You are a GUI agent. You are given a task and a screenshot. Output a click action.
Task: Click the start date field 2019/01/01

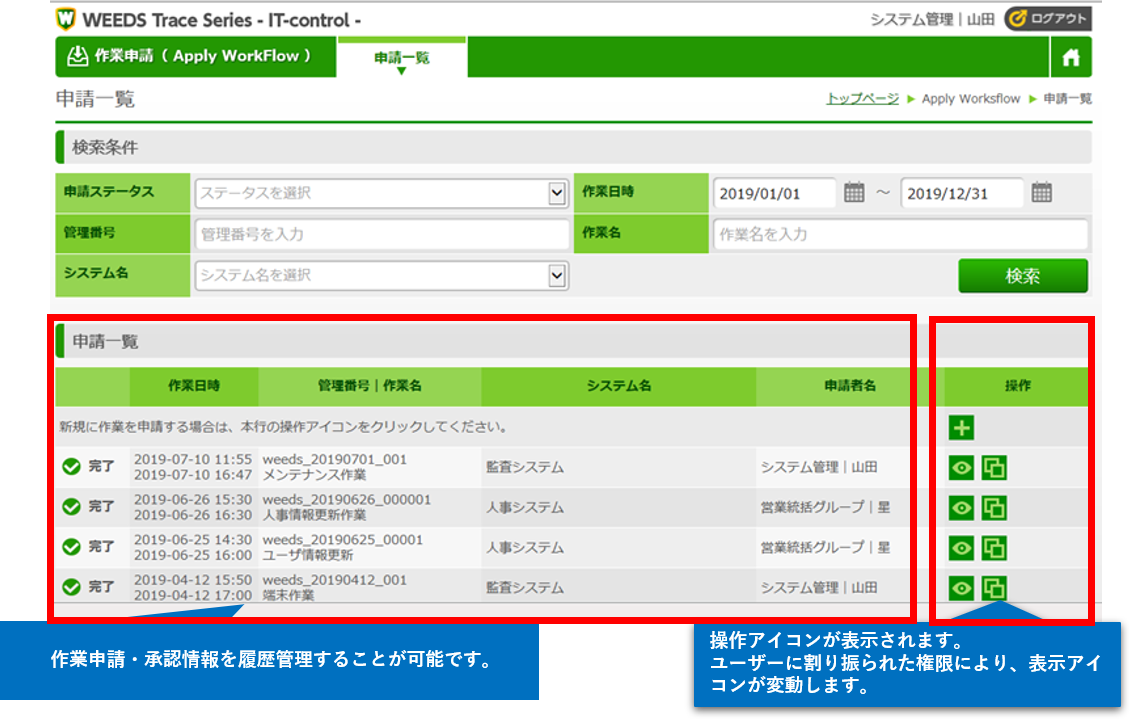[x=773, y=193]
